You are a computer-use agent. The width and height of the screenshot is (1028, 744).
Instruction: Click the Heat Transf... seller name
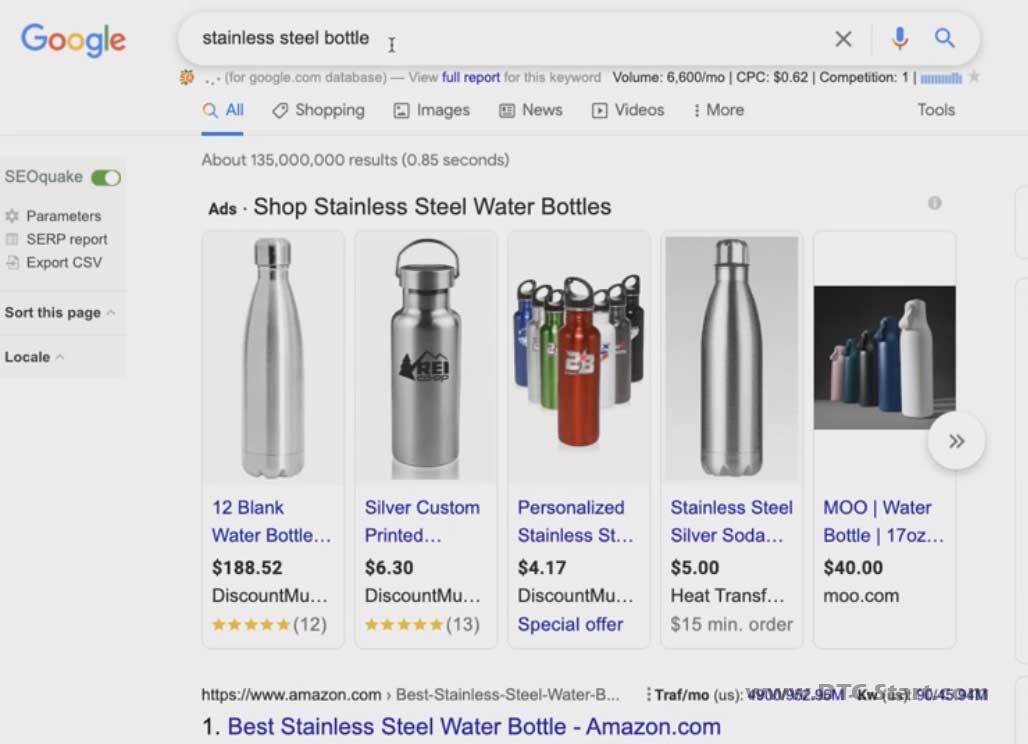(727, 596)
